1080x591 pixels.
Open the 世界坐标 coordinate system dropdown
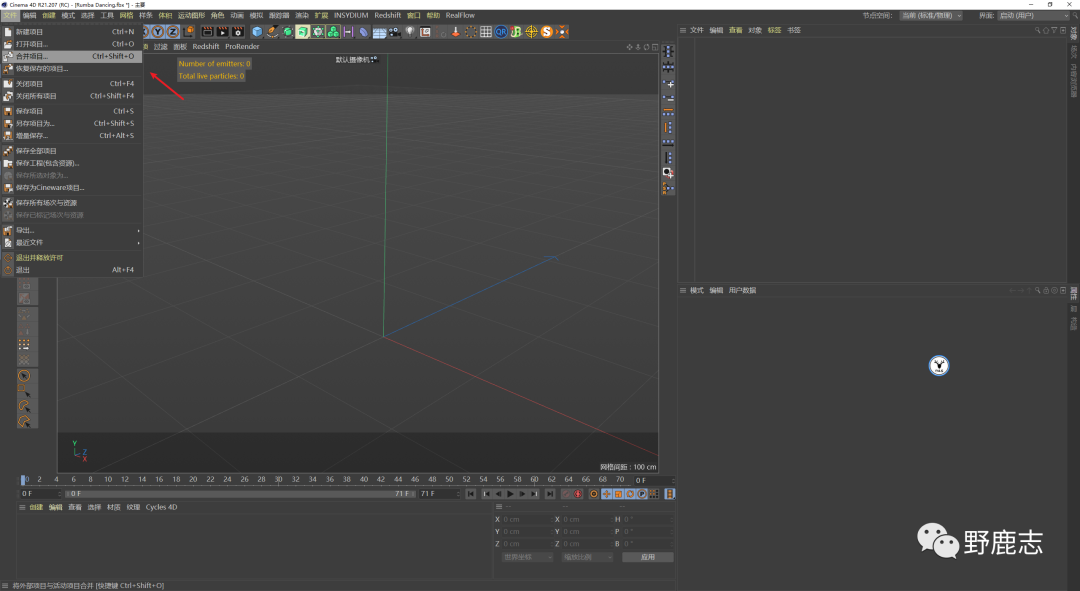point(525,557)
